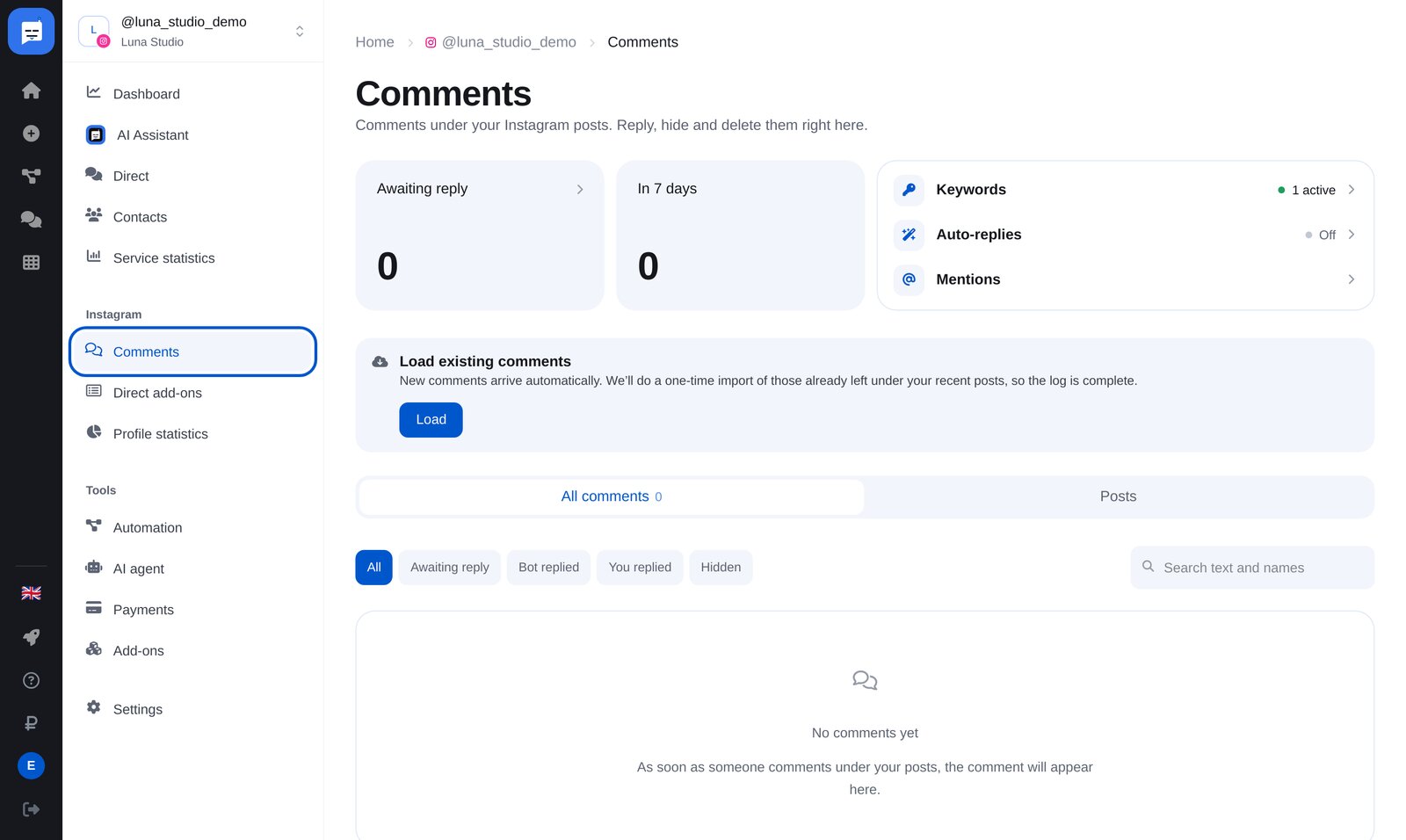
Task: Open Dashboard in the sidebar
Action: point(192,94)
